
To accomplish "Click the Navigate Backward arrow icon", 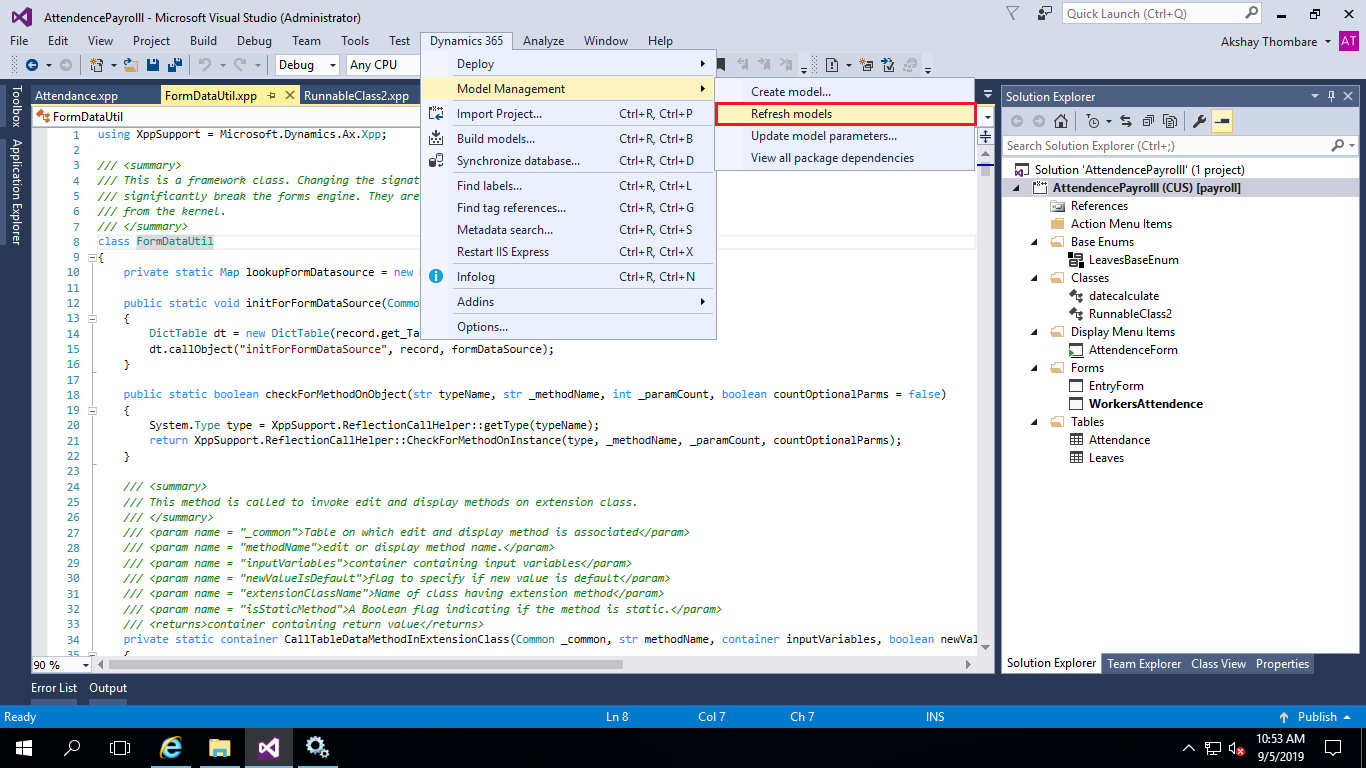I will pyautogui.click(x=32, y=65).
